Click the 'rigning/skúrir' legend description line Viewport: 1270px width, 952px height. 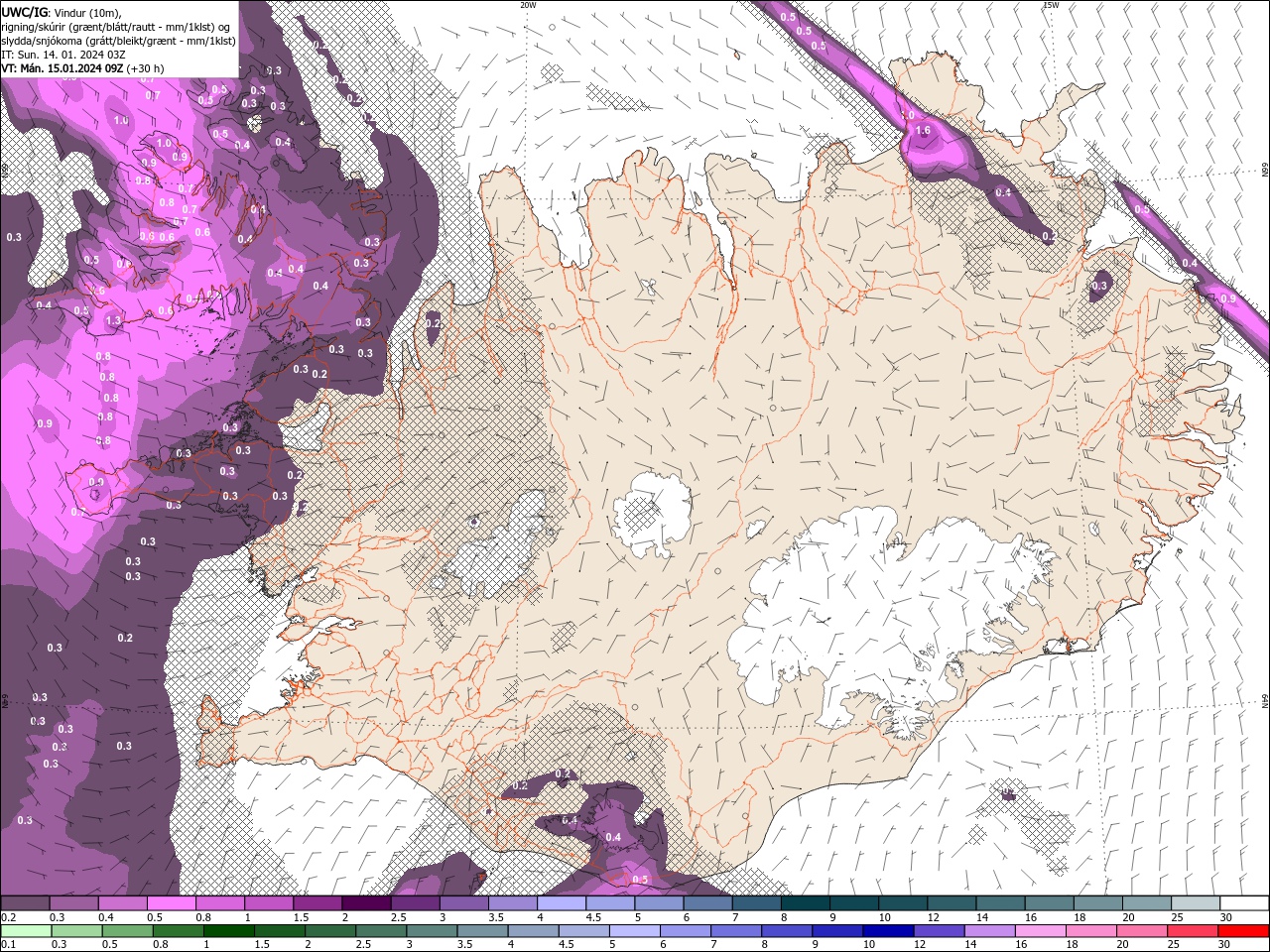116,27
